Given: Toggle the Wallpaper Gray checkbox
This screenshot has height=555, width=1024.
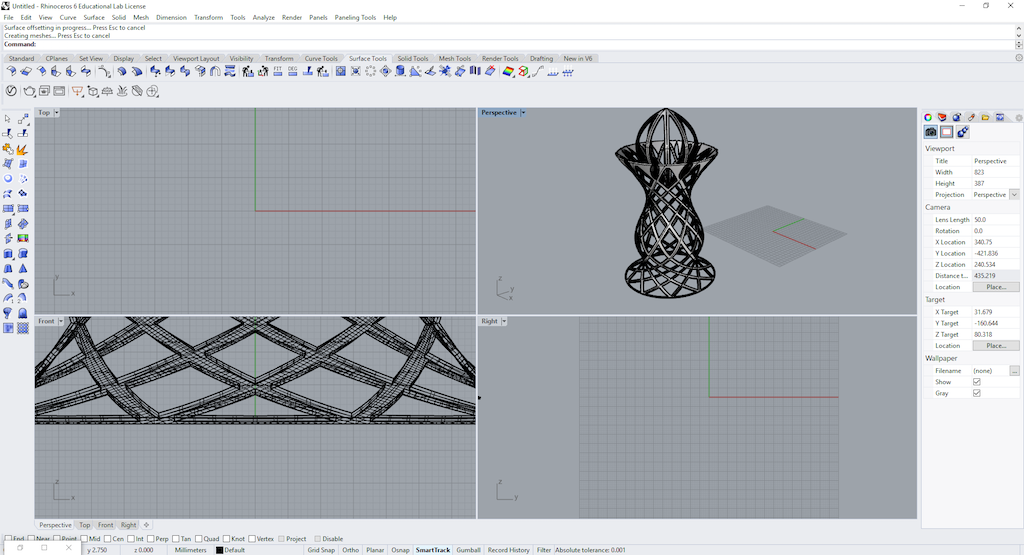Looking at the screenshot, I should pyautogui.click(x=977, y=393).
